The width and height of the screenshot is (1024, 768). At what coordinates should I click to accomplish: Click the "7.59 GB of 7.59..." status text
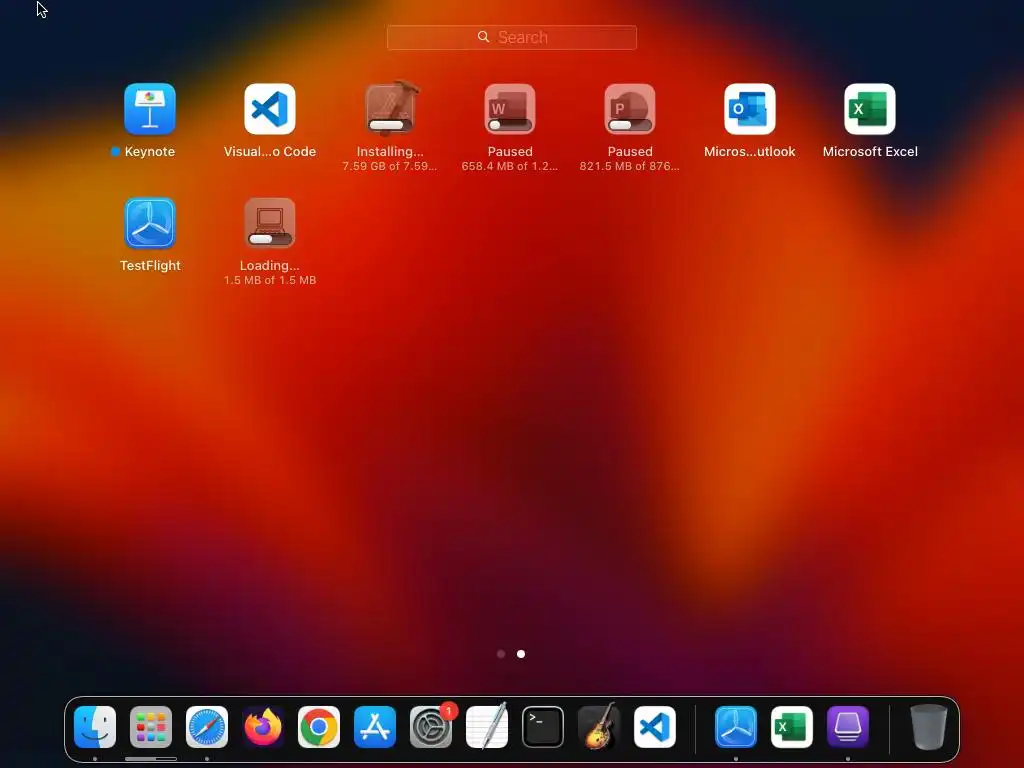[390, 166]
